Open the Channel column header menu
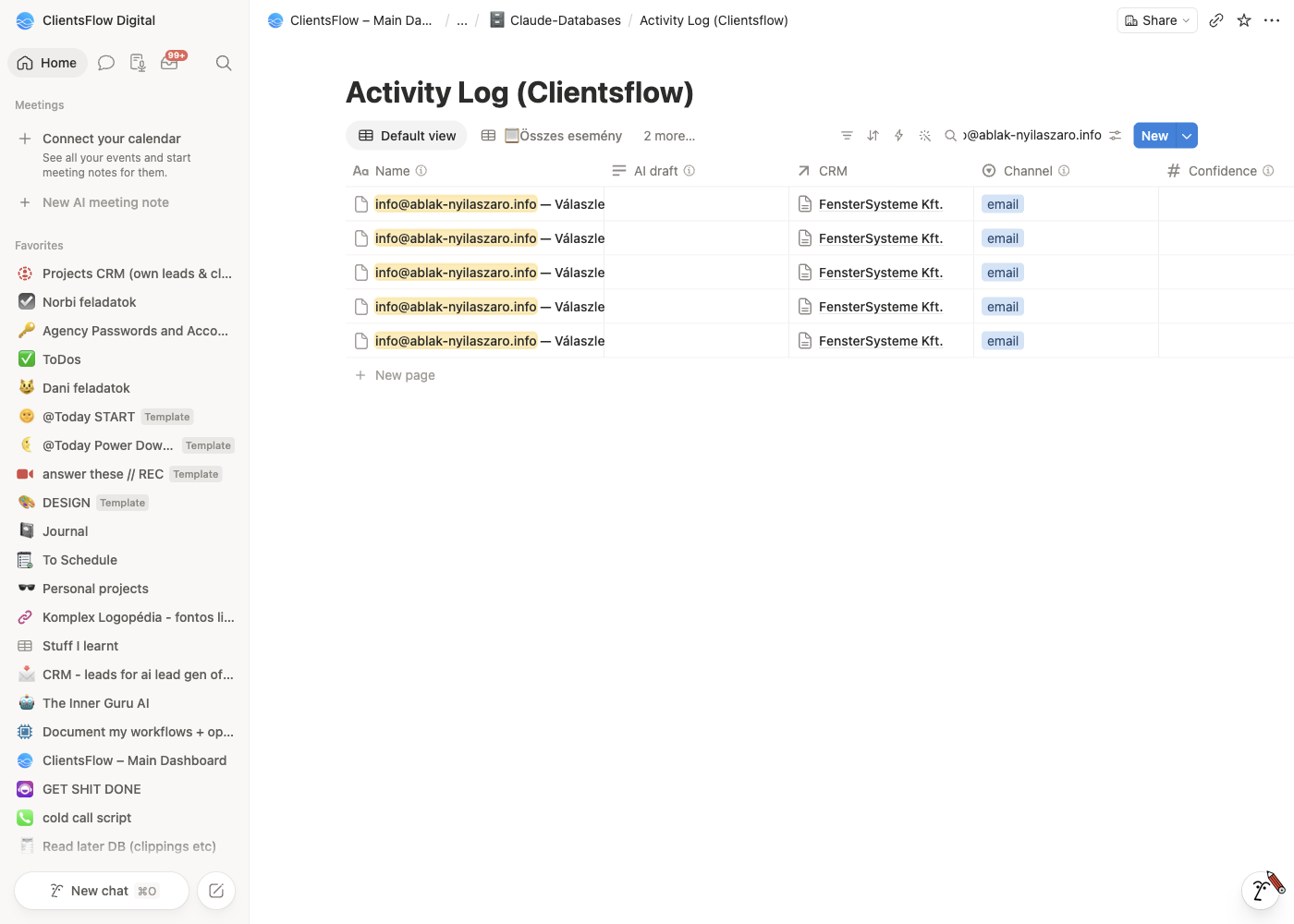The width and height of the screenshot is (1294, 924). point(1067,171)
